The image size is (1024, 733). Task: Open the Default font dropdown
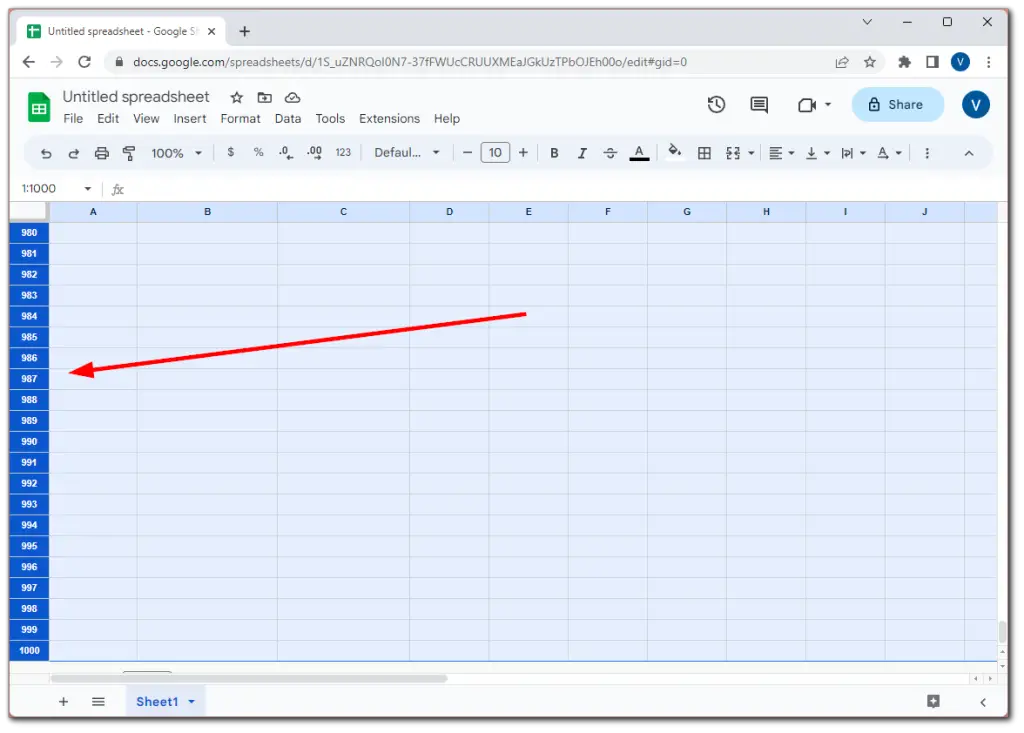click(405, 152)
